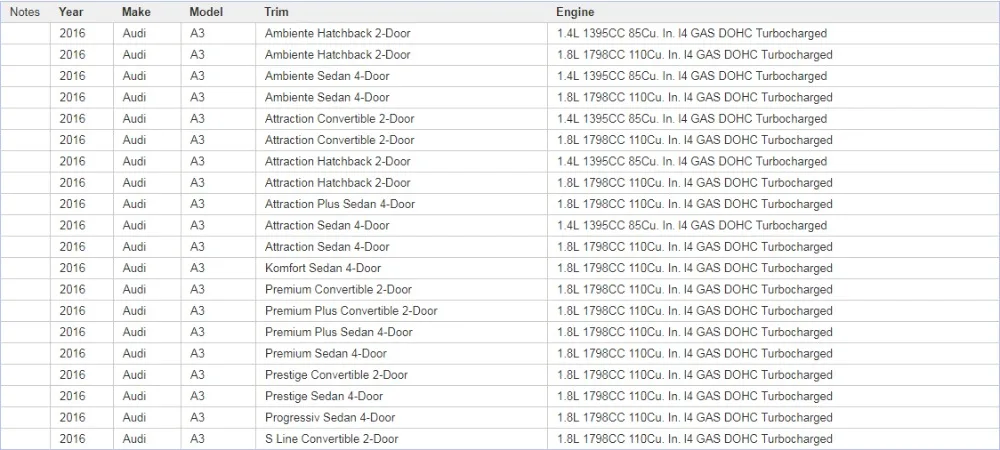Image resolution: width=1000 pixels, height=450 pixels.
Task: Select the engine cell in Komfort Sedan row
Action: pyautogui.click(x=773, y=268)
